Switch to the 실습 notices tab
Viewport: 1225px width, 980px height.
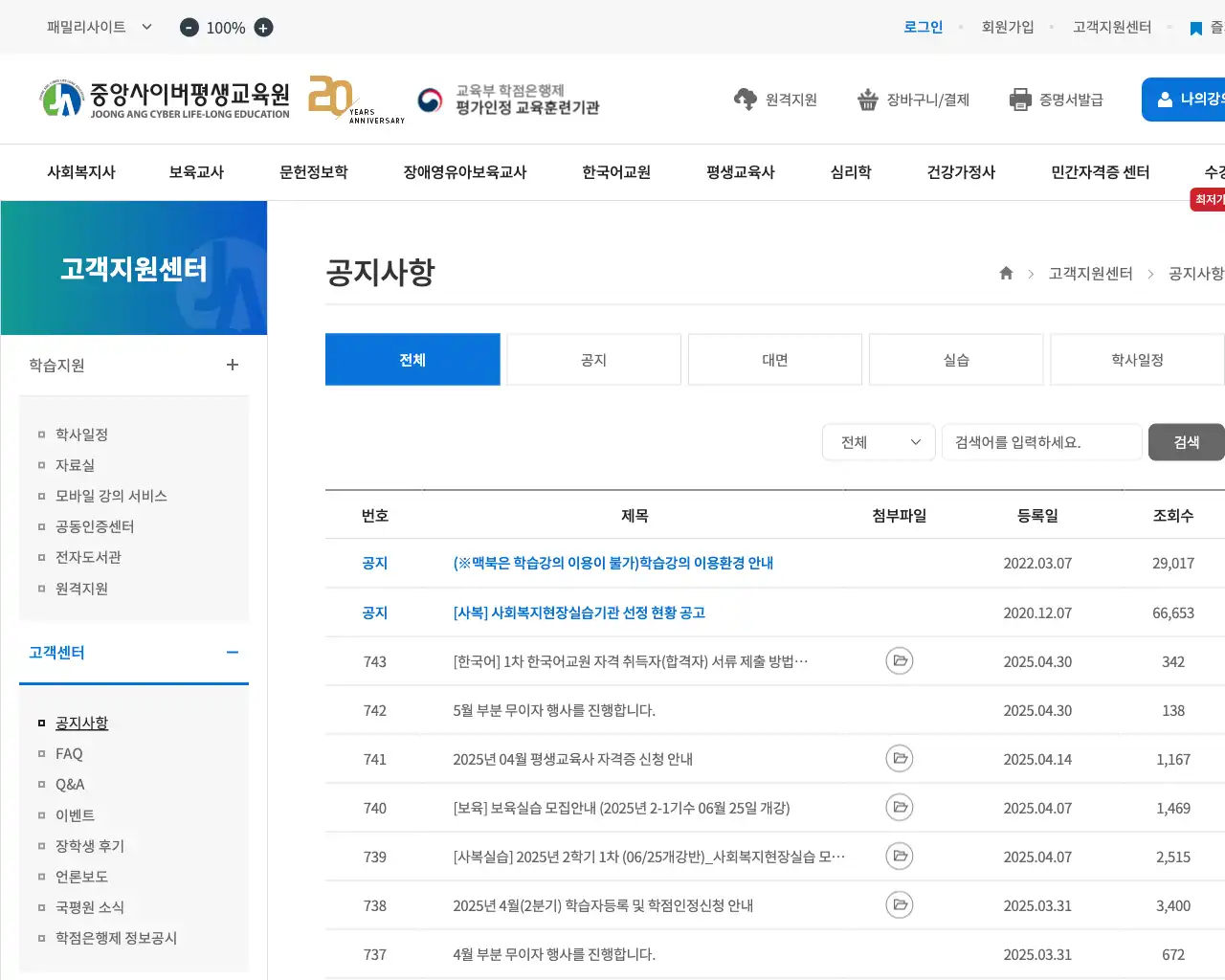(955, 359)
